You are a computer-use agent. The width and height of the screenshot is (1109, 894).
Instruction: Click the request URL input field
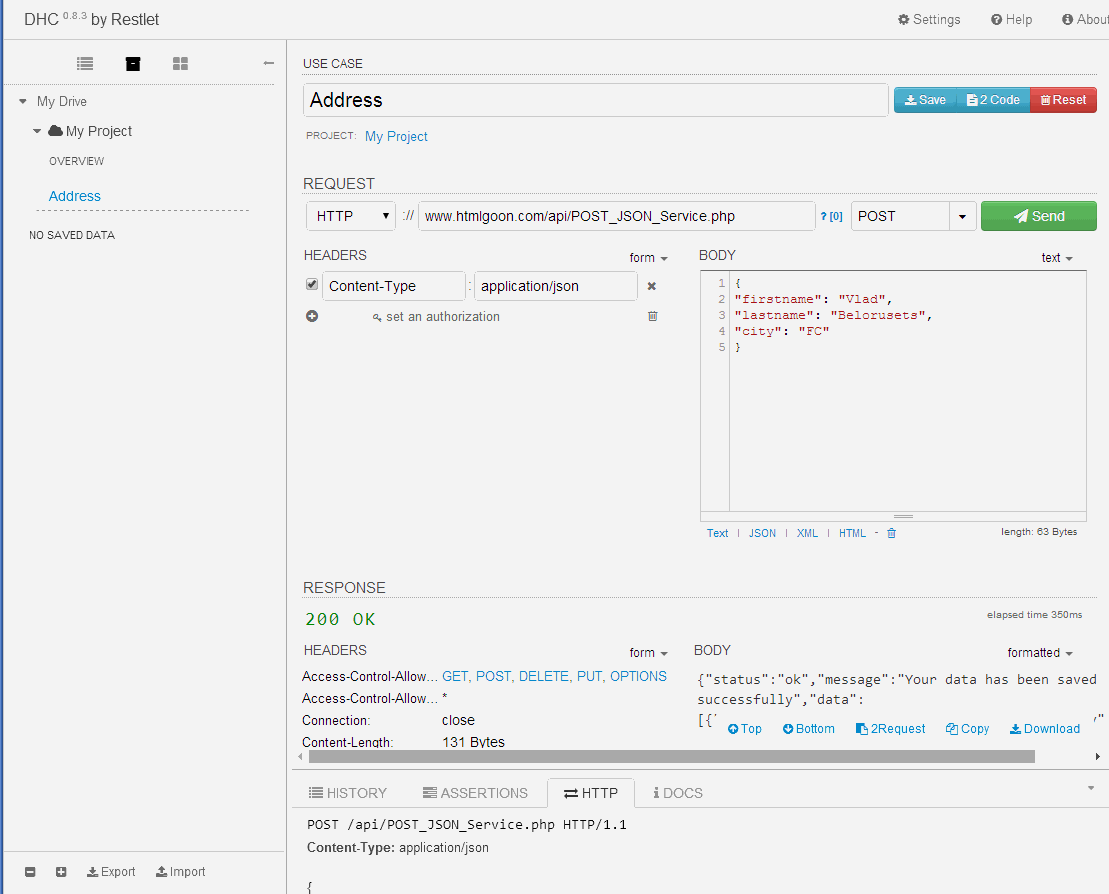tap(616, 216)
